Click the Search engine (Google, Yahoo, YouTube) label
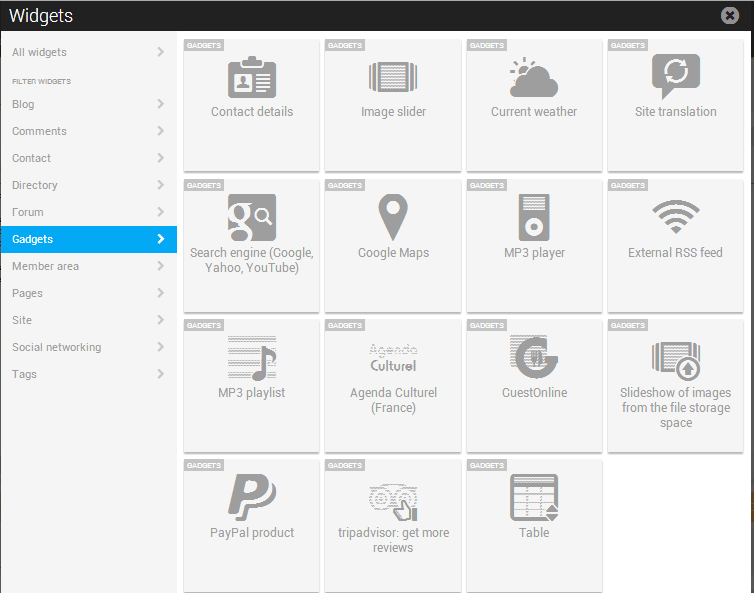754x593 pixels. [x=251, y=260]
